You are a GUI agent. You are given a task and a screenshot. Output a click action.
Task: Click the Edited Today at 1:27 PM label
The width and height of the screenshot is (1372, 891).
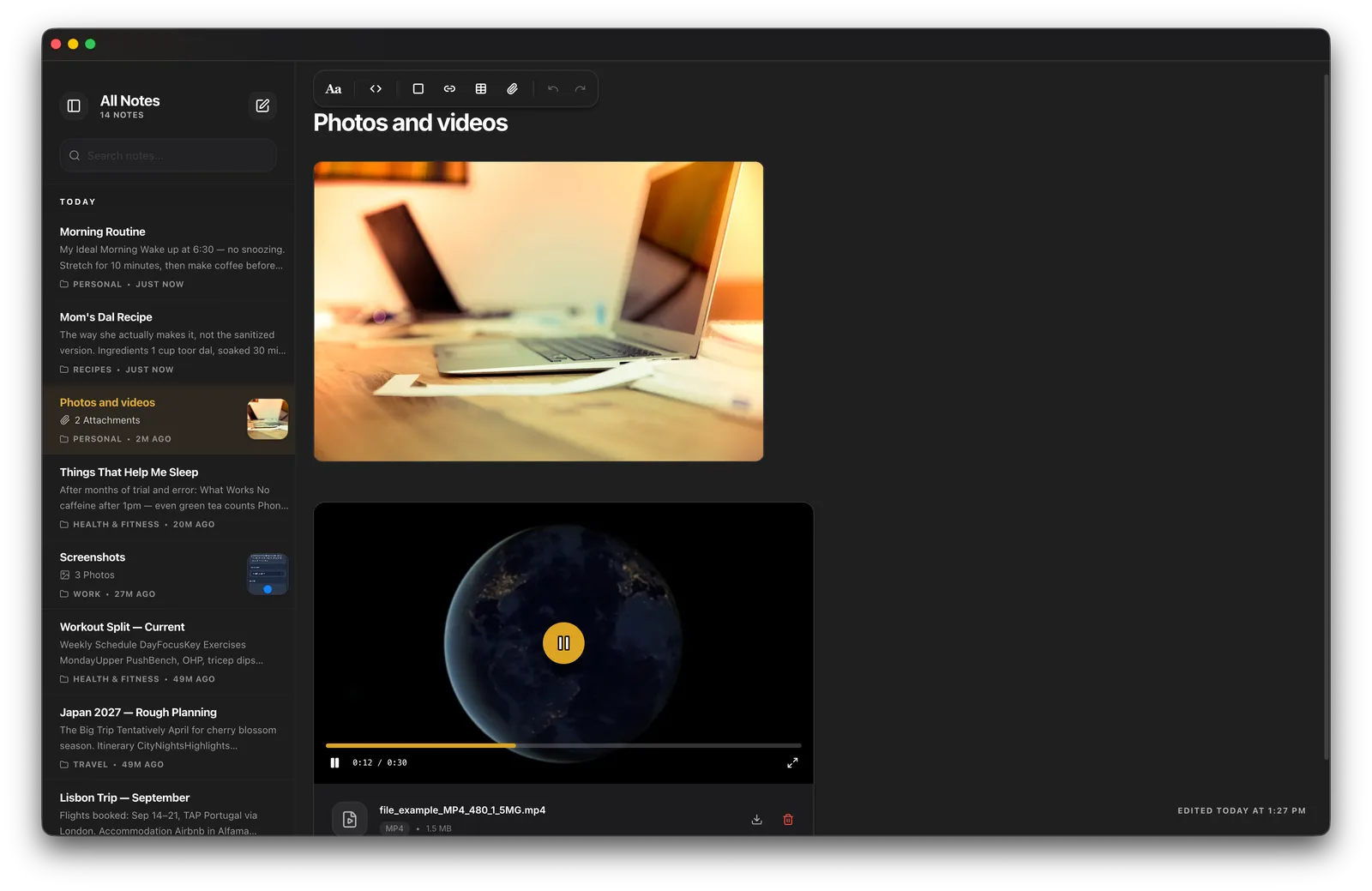(1242, 811)
